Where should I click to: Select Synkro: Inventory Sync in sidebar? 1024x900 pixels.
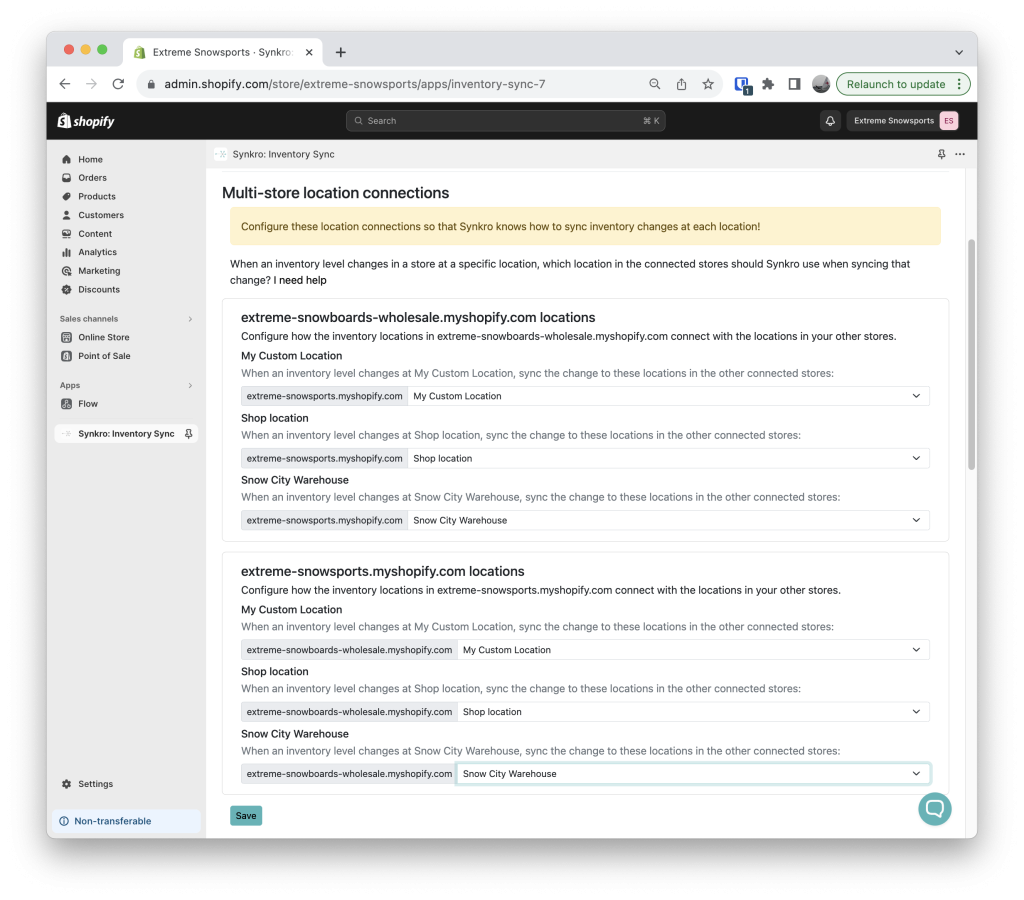tap(126, 434)
